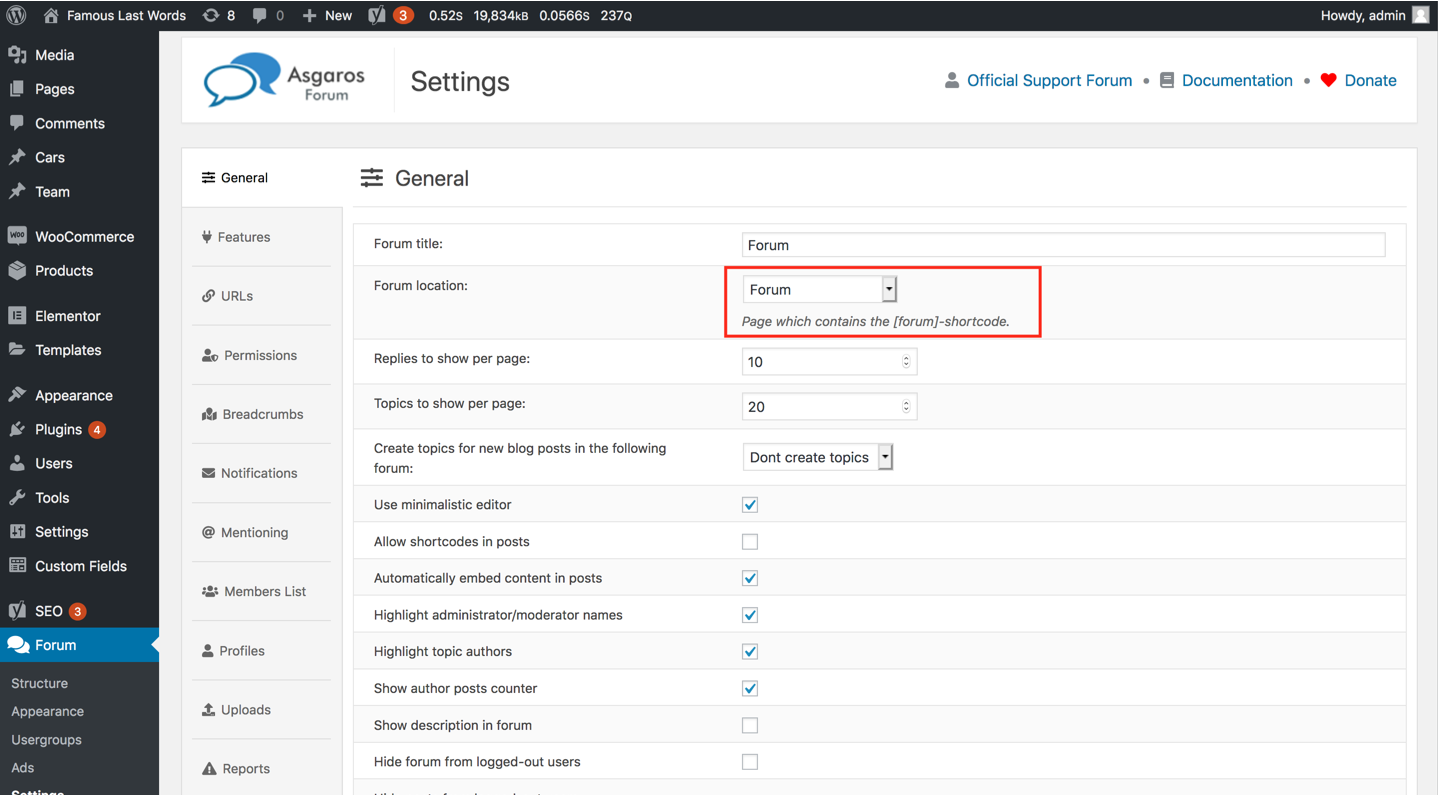Open the Permissions settings section
The width and height of the screenshot is (1439, 795).
coord(257,355)
